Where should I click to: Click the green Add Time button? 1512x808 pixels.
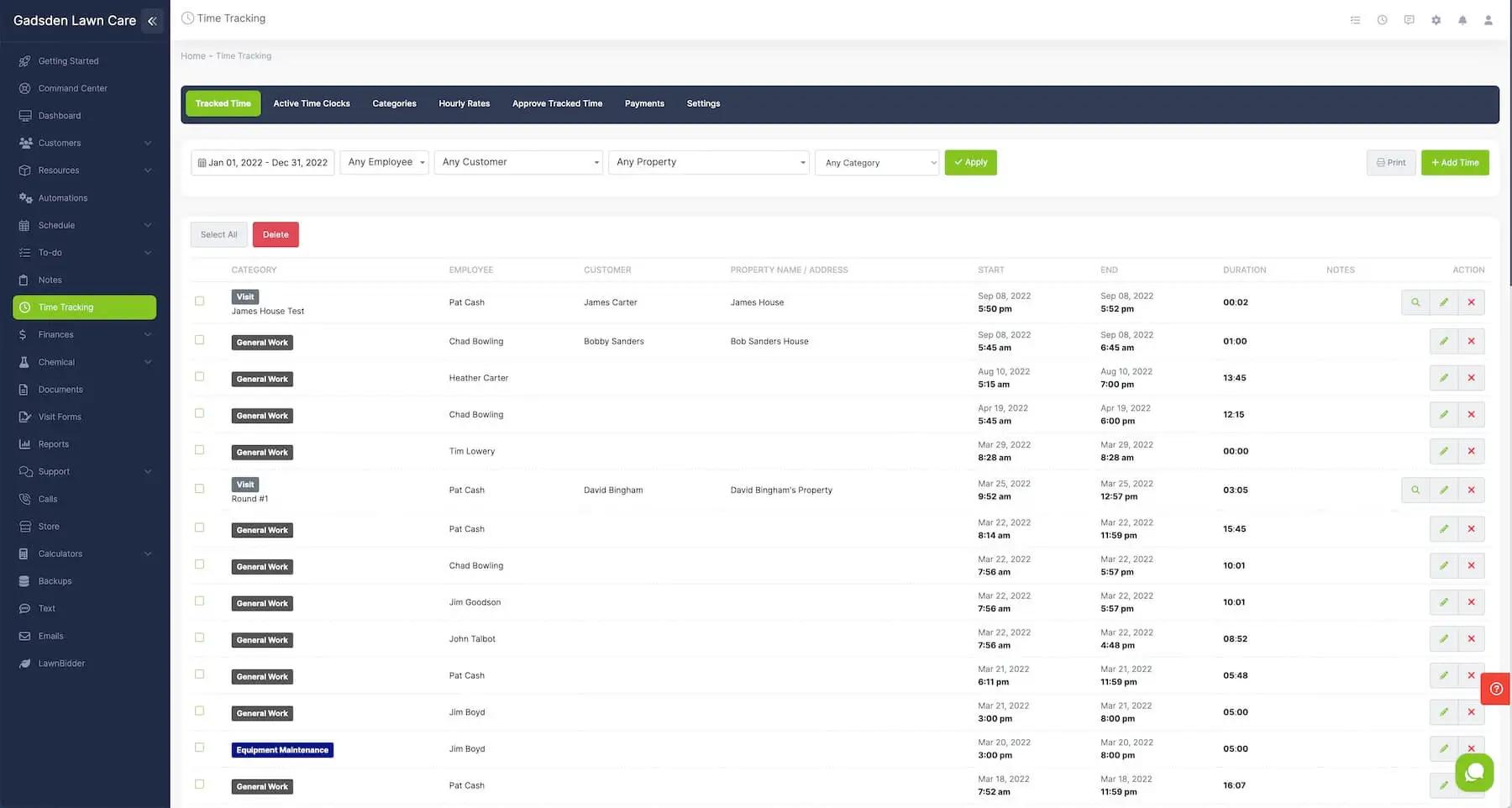(x=1454, y=163)
